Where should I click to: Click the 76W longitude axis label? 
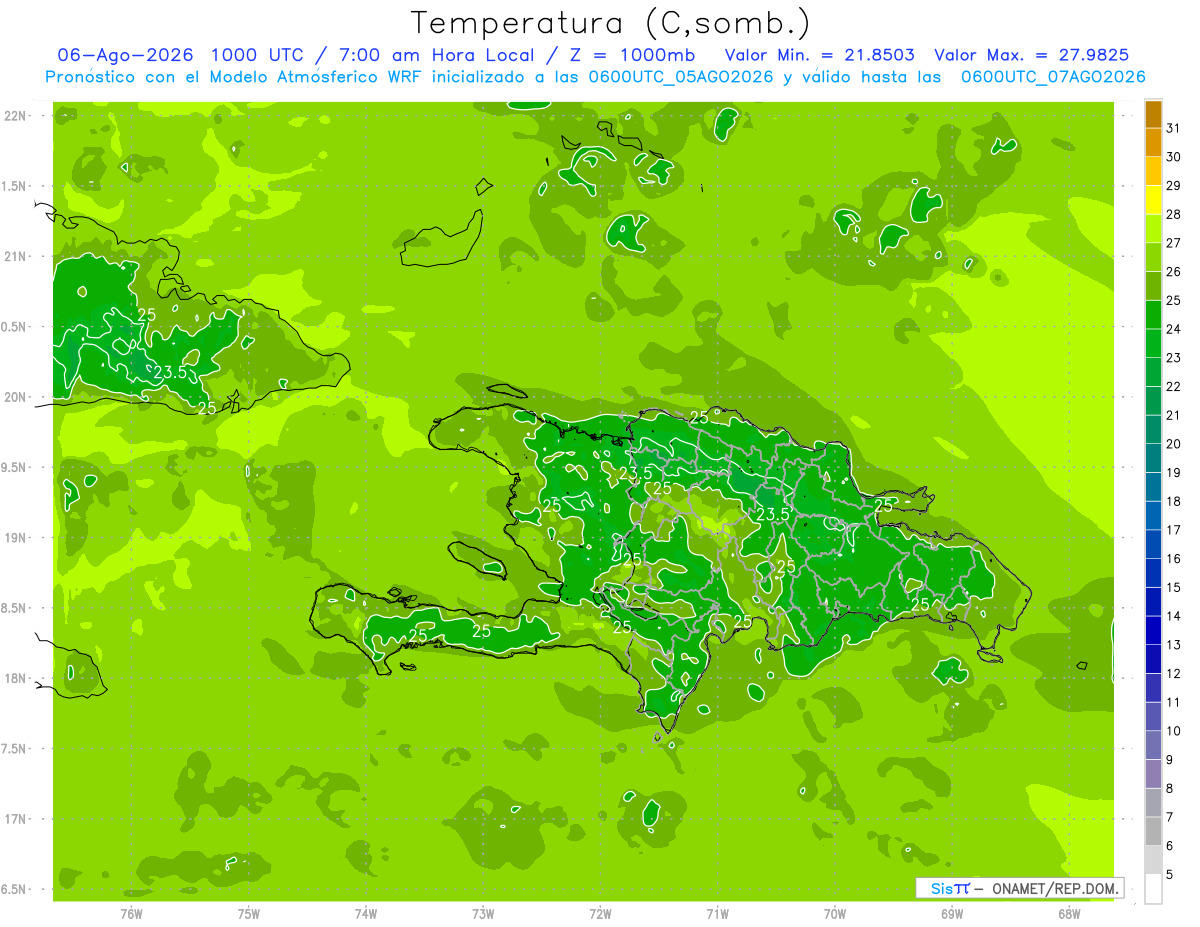[131, 913]
